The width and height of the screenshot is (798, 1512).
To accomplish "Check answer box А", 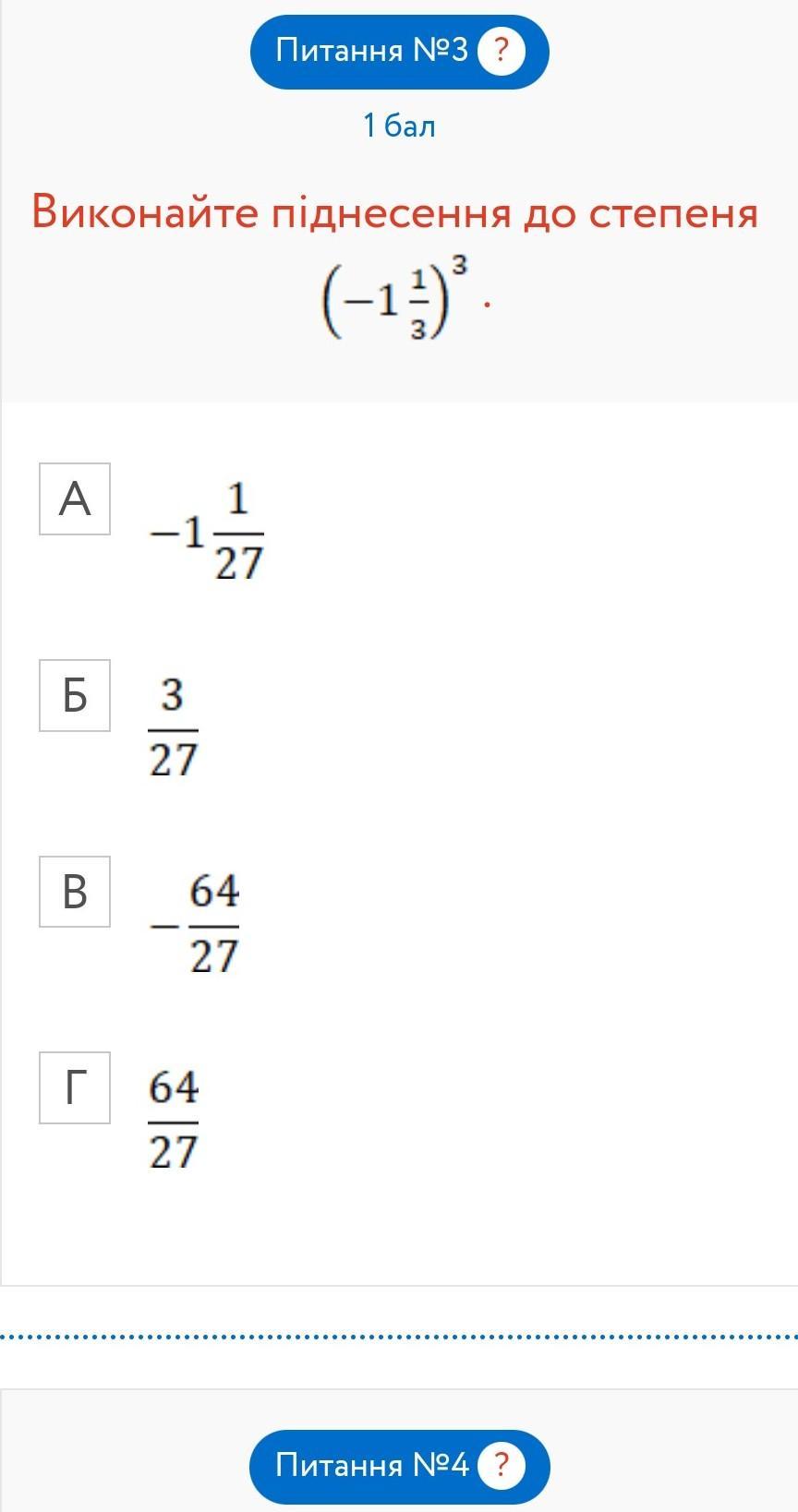I will point(75,499).
